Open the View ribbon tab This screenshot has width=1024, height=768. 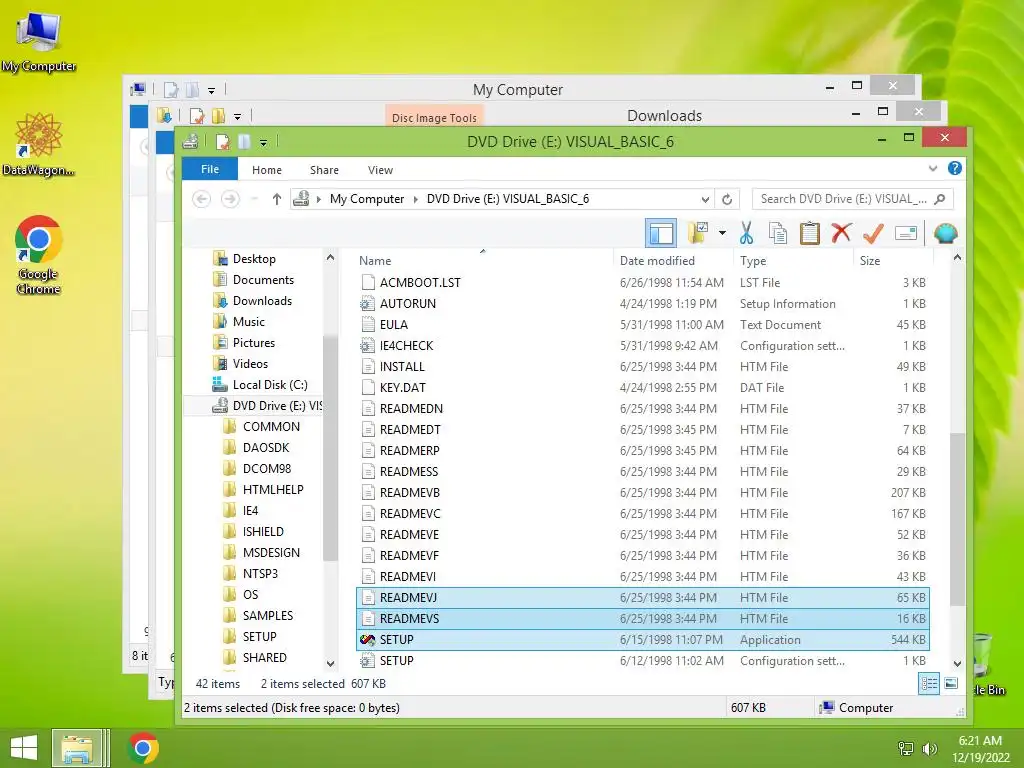pyautogui.click(x=380, y=170)
